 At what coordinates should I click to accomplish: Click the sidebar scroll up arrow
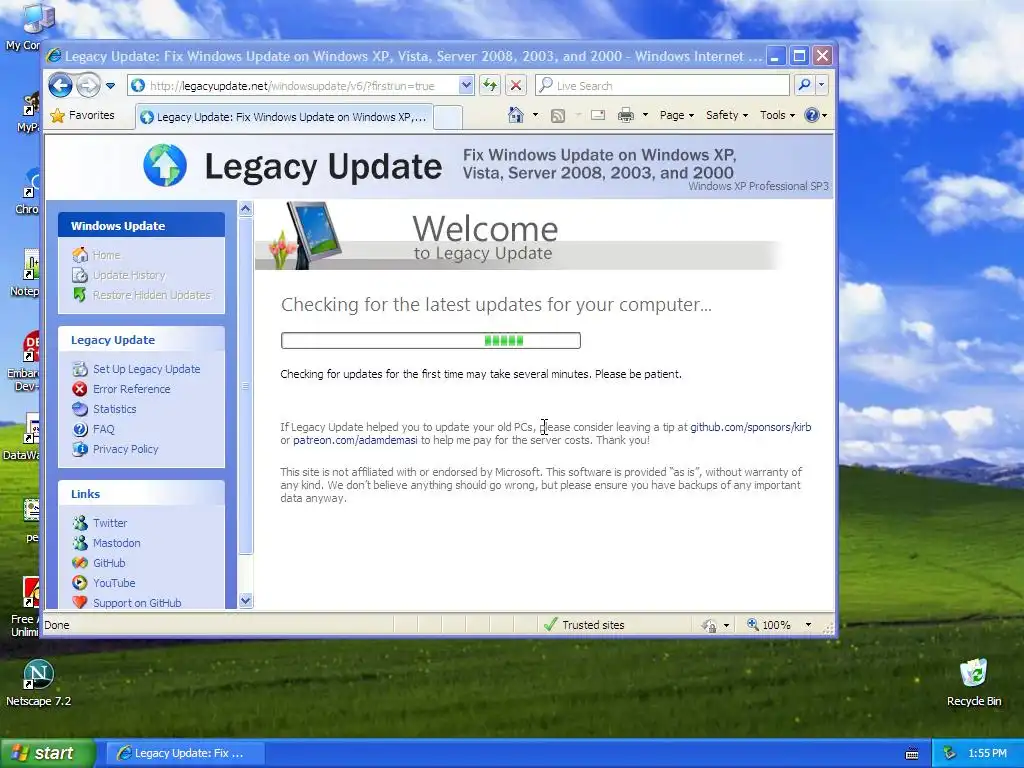click(246, 209)
